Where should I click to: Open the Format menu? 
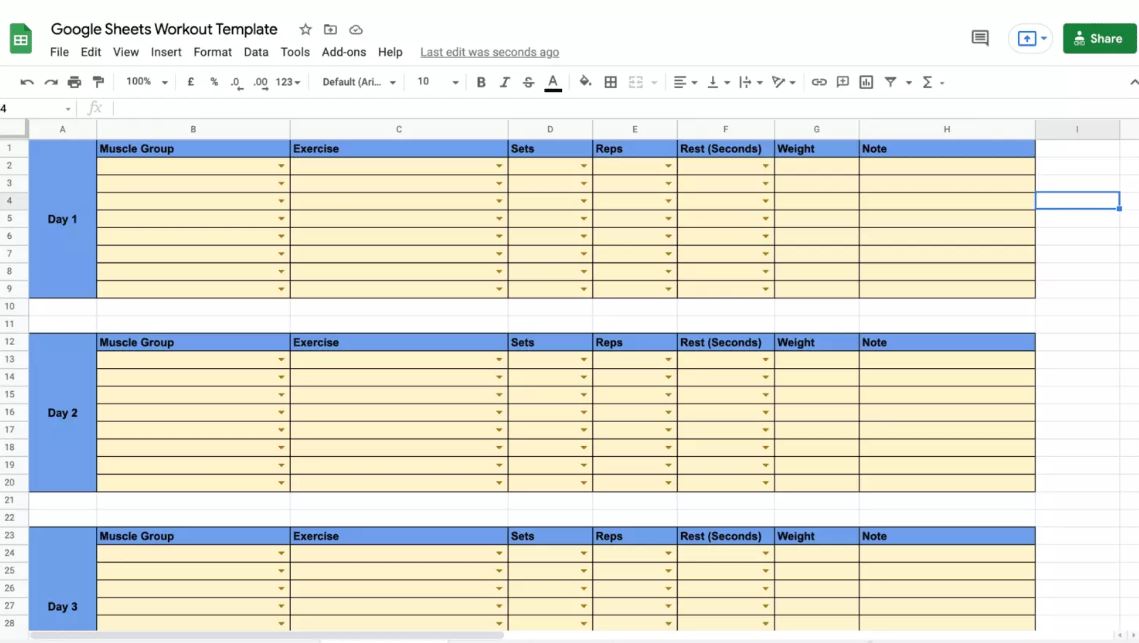213,52
